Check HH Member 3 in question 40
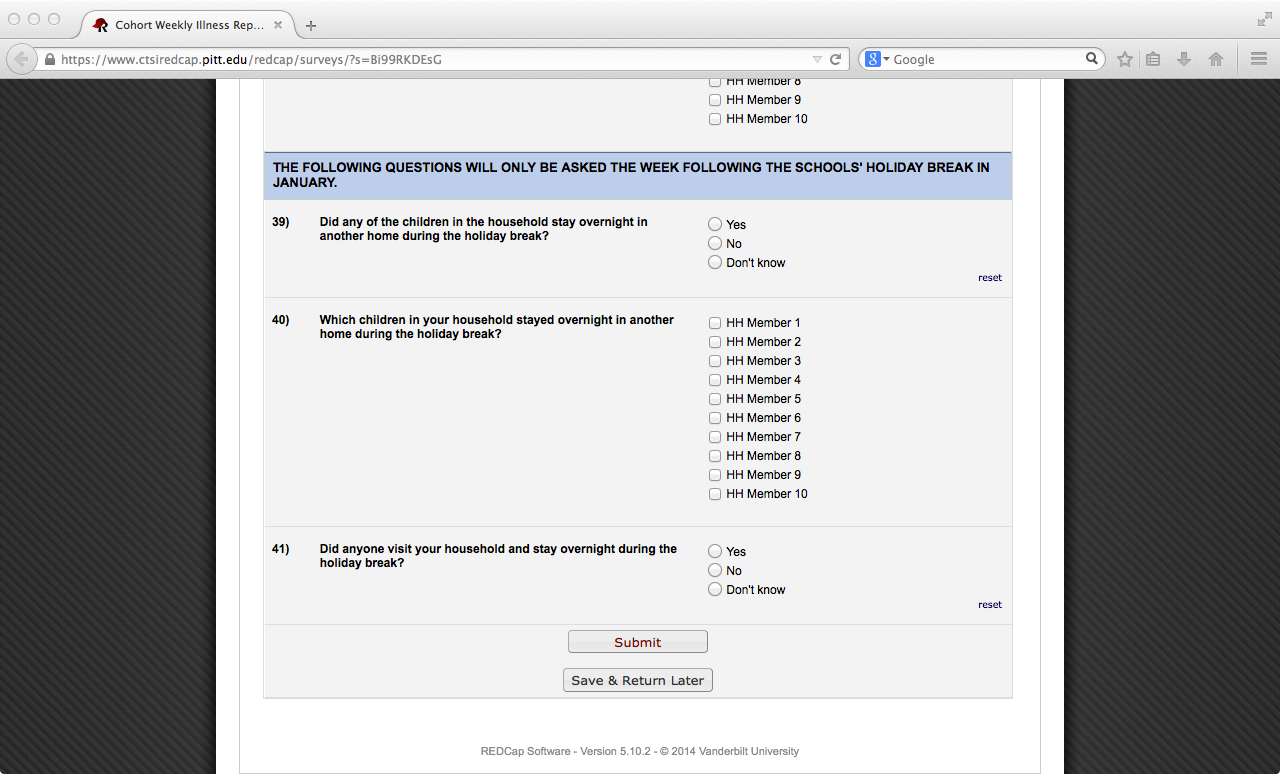The image size is (1280, 774). (x=715, y=361)
